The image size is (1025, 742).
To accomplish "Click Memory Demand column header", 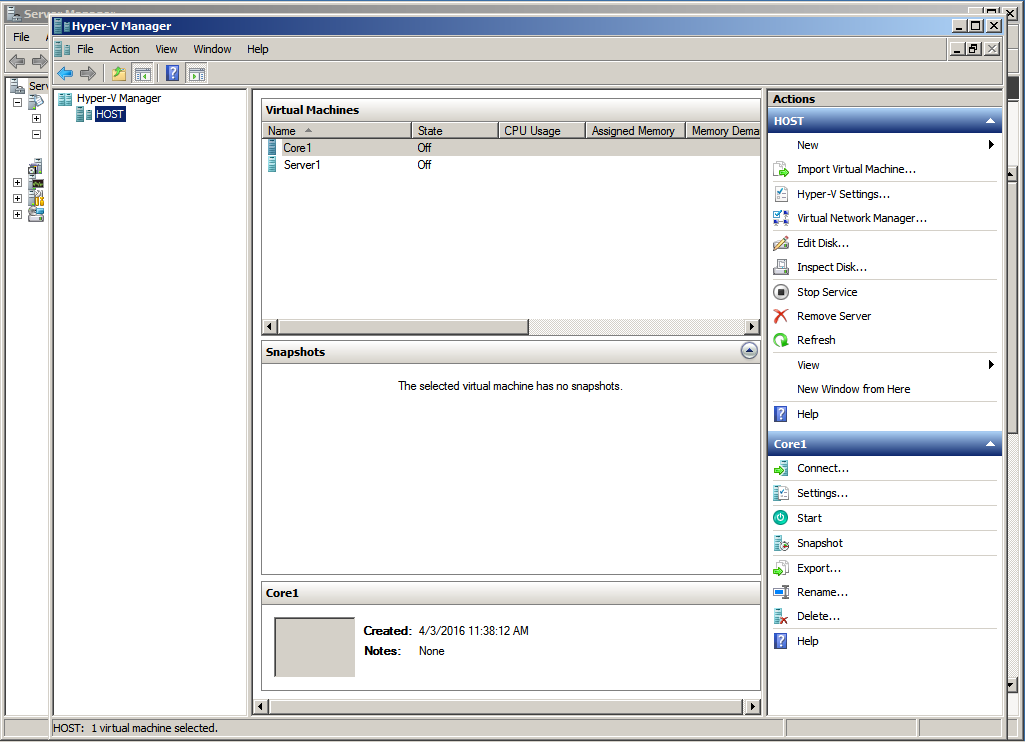I will tap(723, 131).
